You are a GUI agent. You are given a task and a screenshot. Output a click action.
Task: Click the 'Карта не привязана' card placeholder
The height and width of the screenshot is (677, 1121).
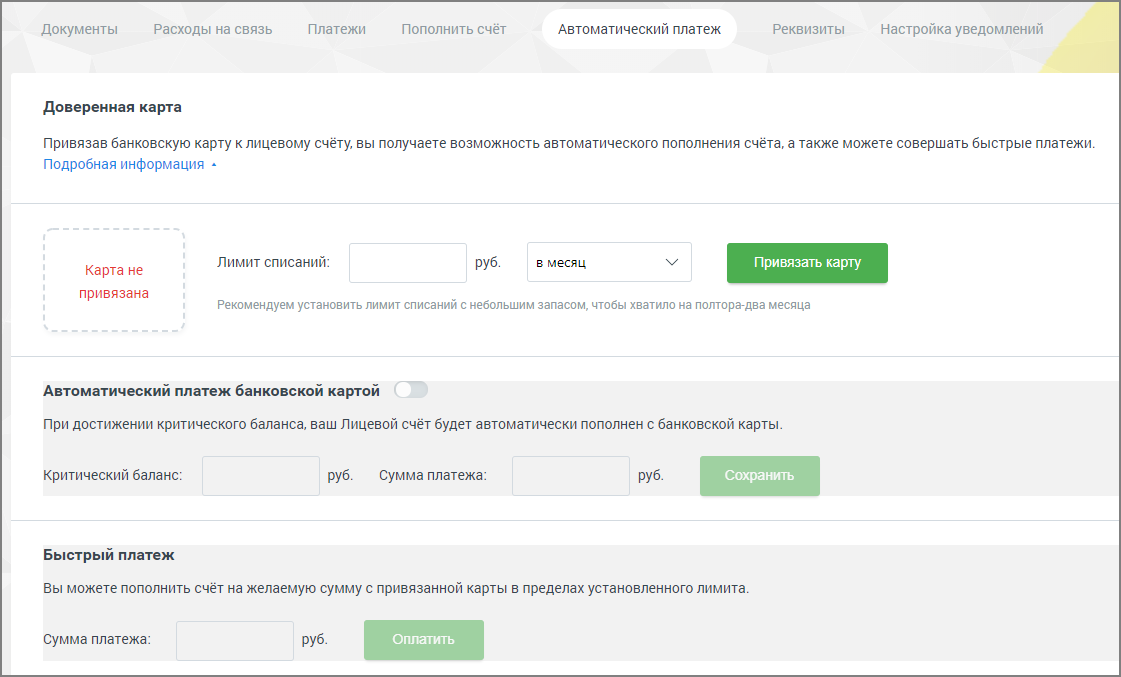tap(114, 280)
